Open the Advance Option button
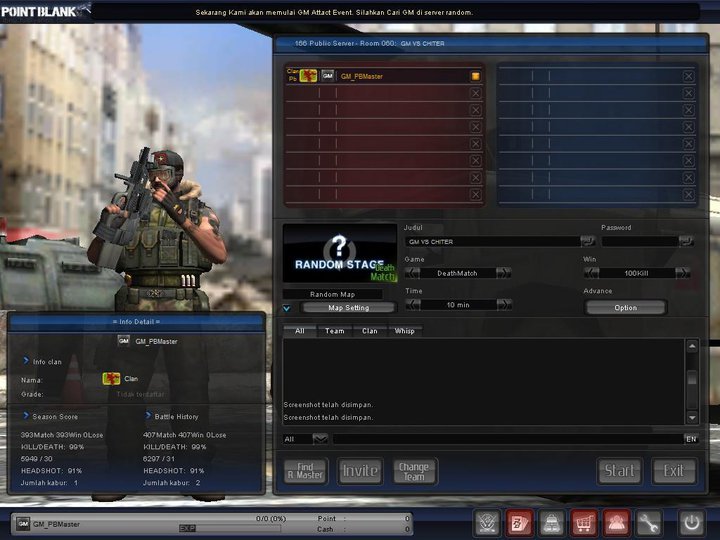720x540 pixels. tap(625, 308)
